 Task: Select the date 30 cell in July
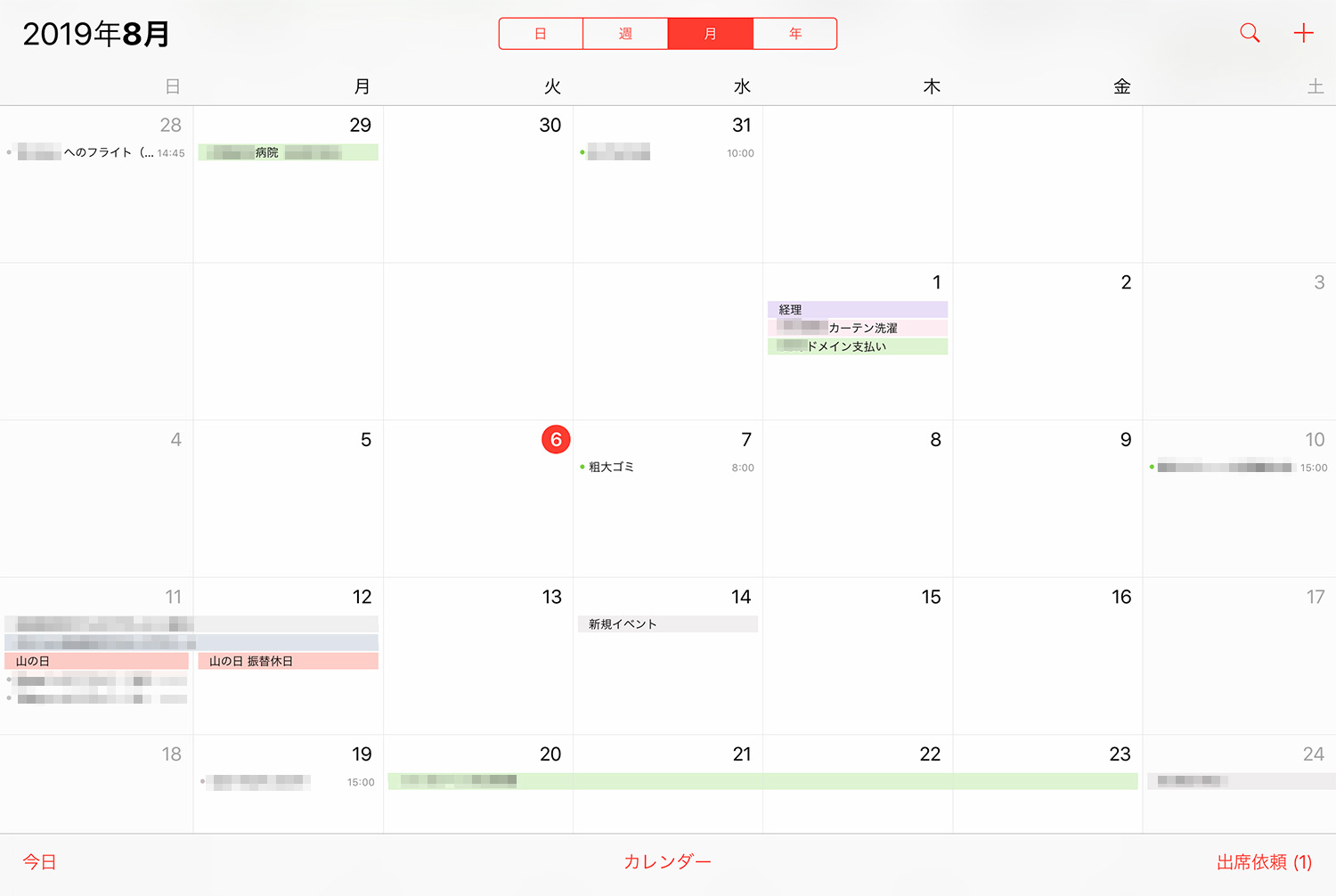click(478, 184)
